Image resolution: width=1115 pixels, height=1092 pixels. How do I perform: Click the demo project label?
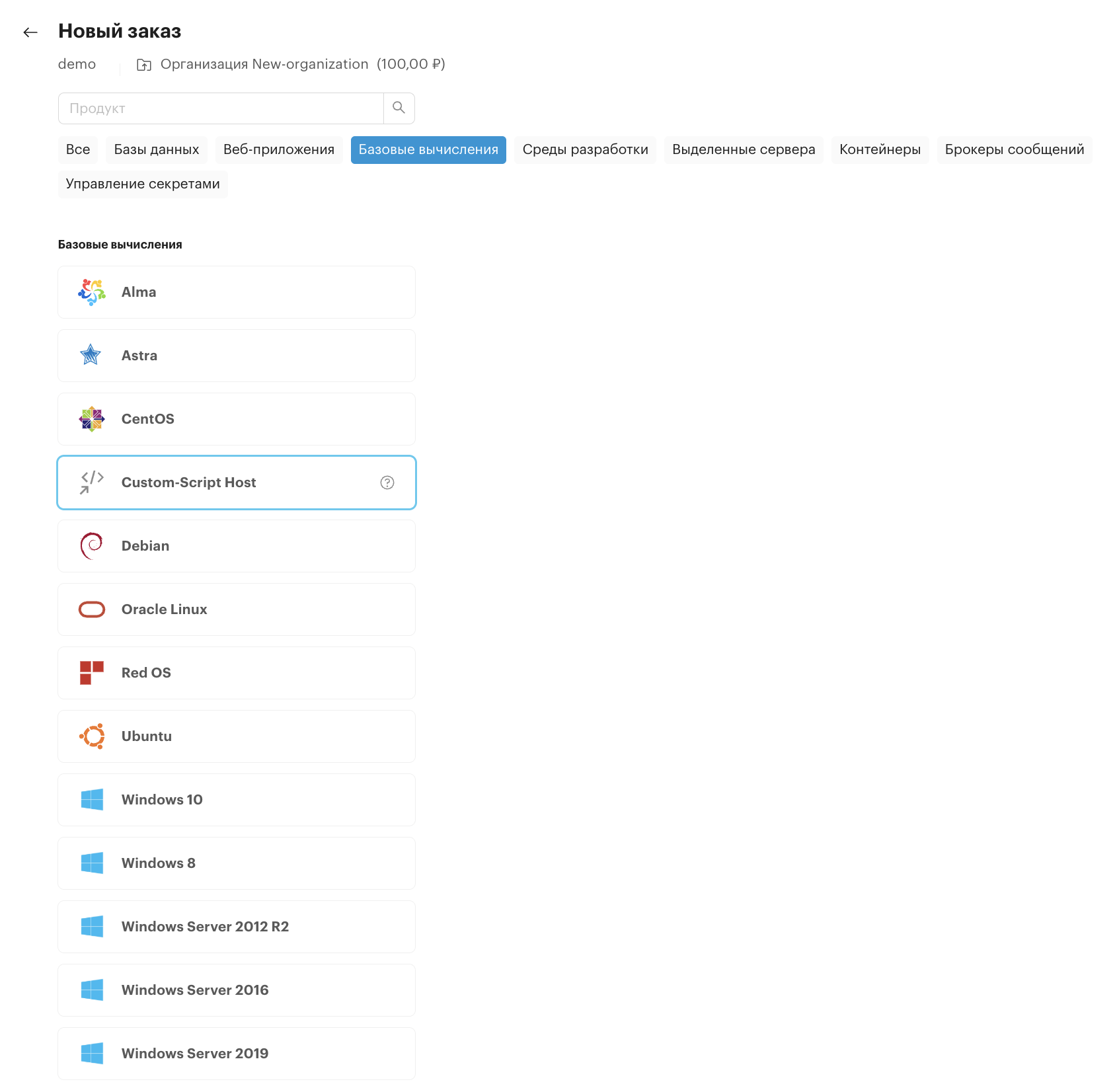tap(77, 64)
